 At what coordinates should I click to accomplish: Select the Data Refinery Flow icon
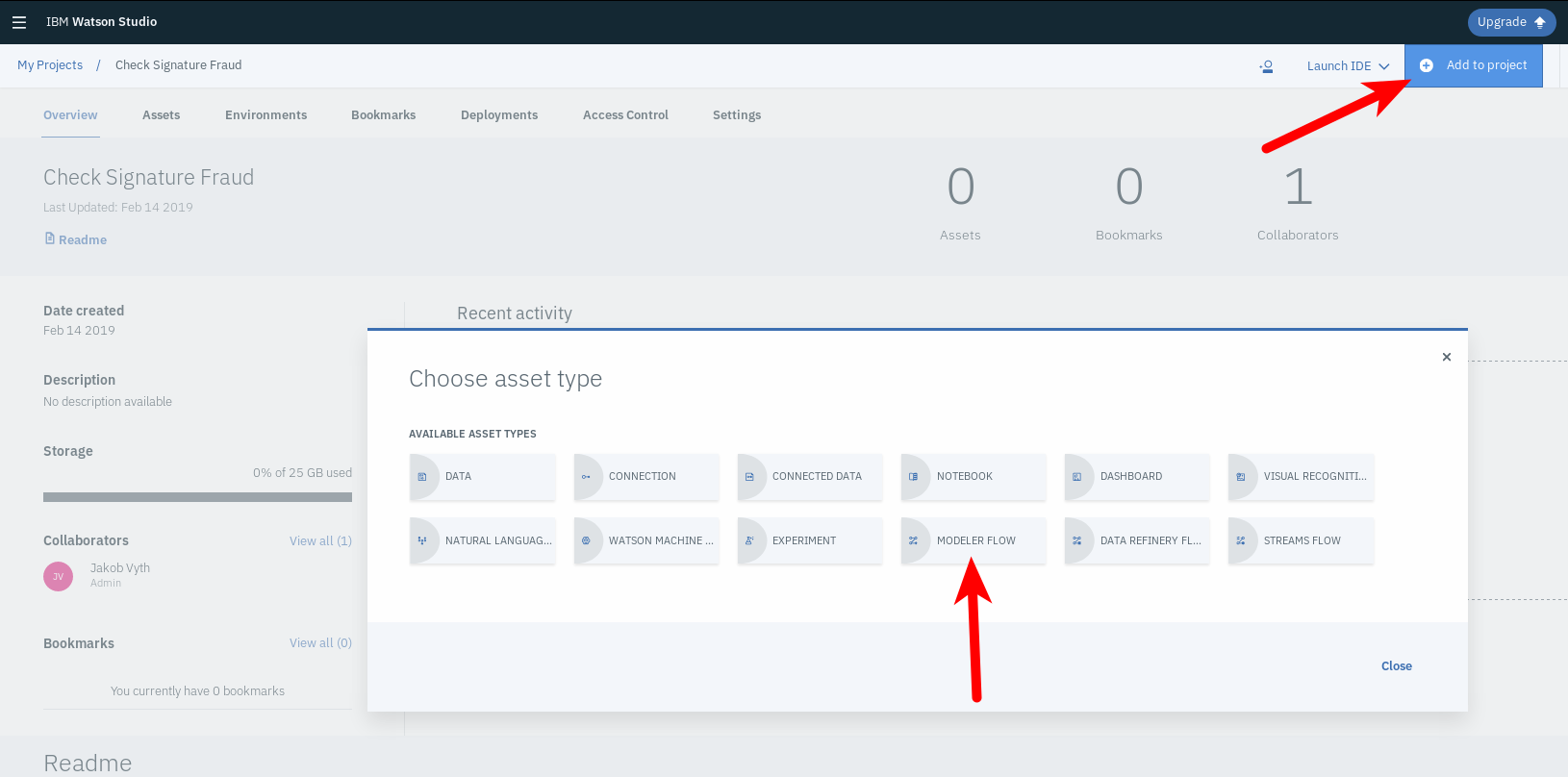[x=1076, y=540]
